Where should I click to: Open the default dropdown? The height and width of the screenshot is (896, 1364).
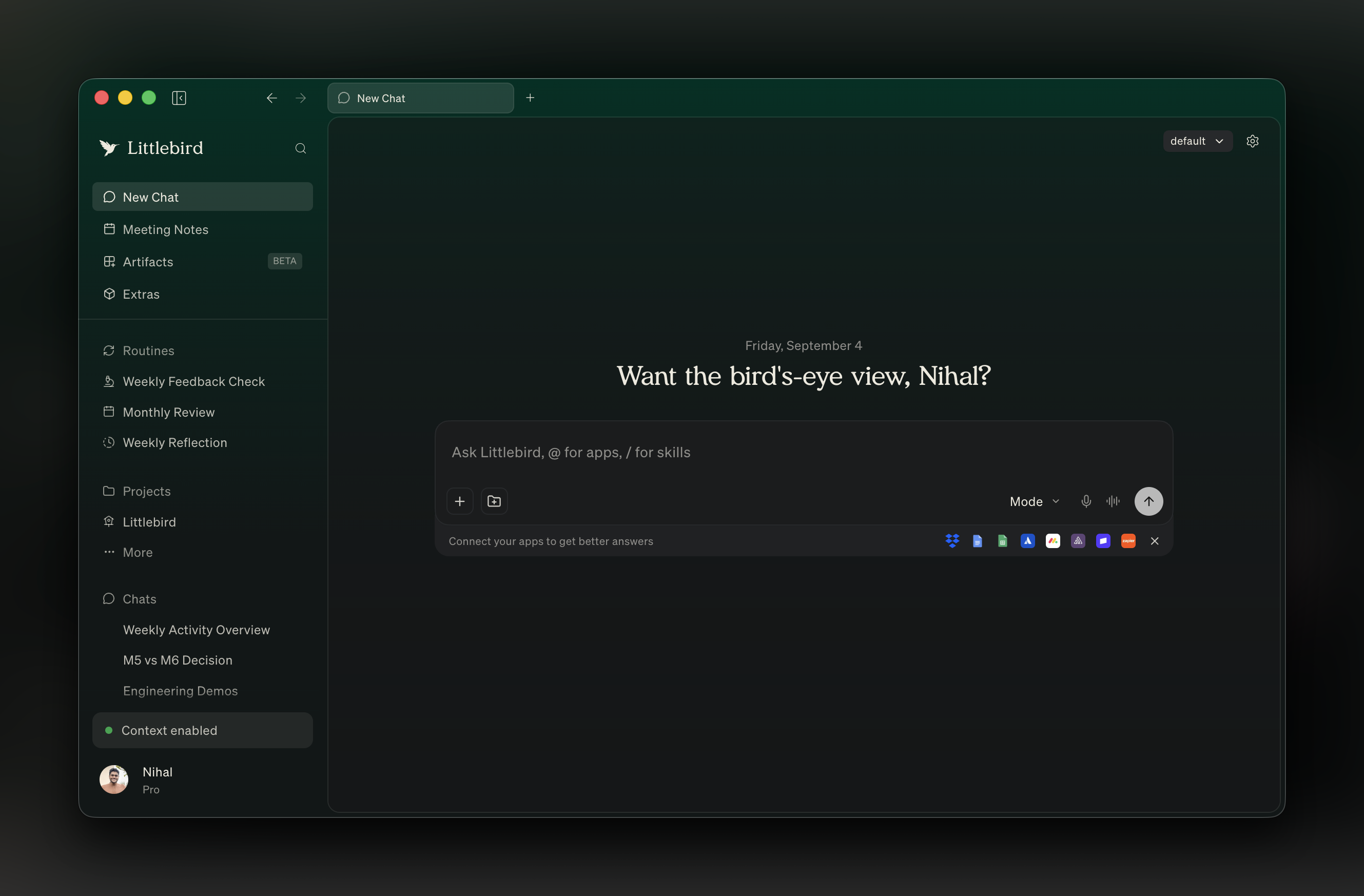click(x=1198, y=141)
